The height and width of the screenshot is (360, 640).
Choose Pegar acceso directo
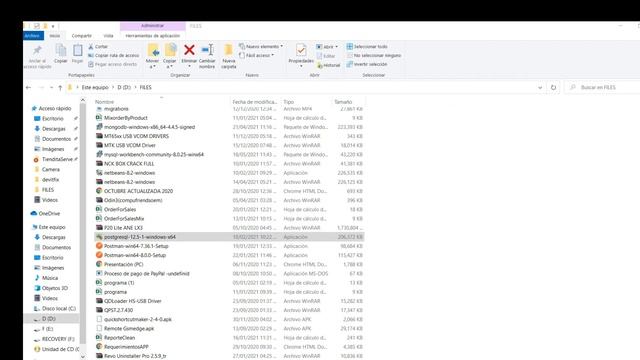(113, 64)
